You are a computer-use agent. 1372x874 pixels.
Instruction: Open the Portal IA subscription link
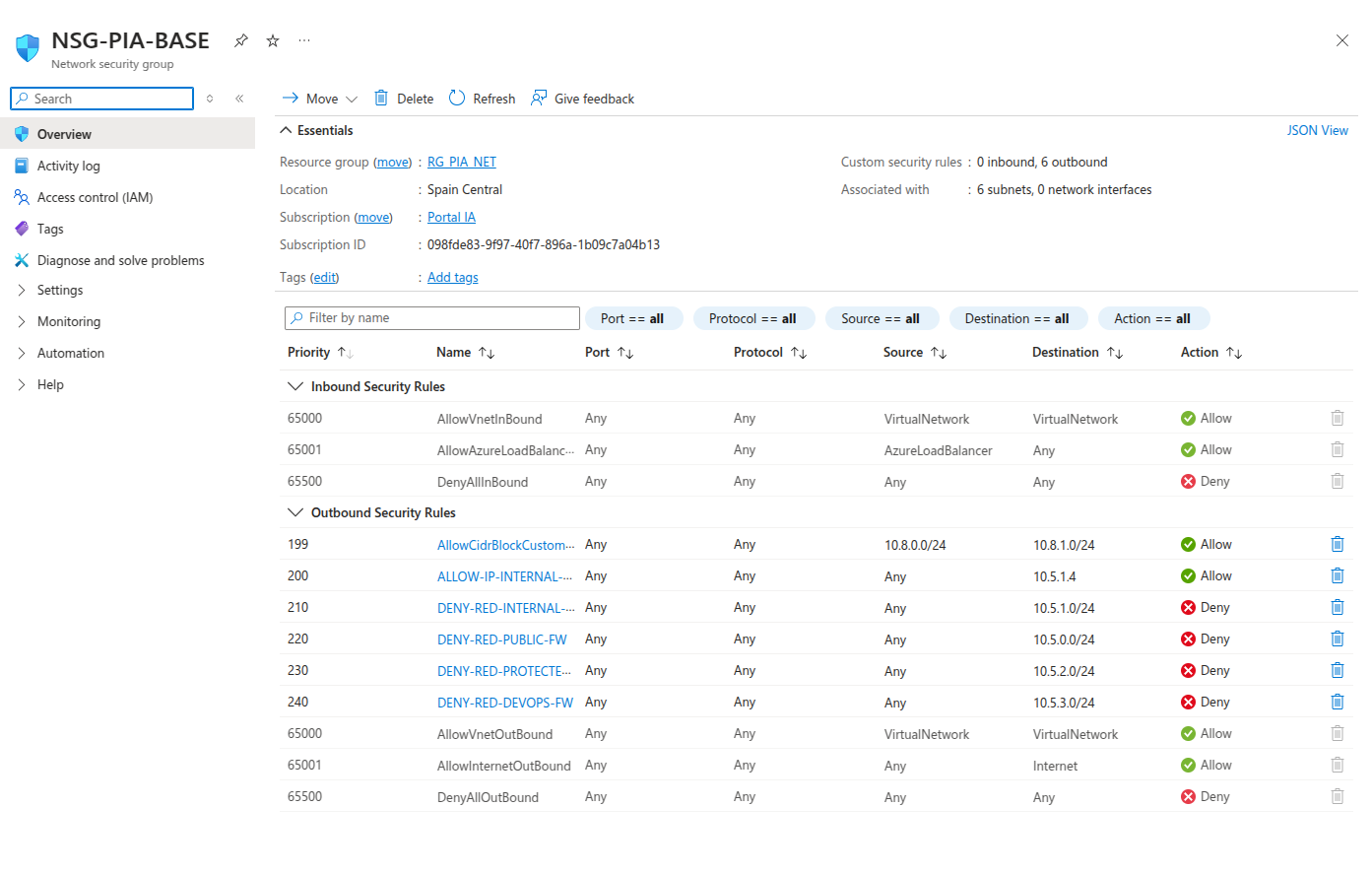tap(451, 217)
